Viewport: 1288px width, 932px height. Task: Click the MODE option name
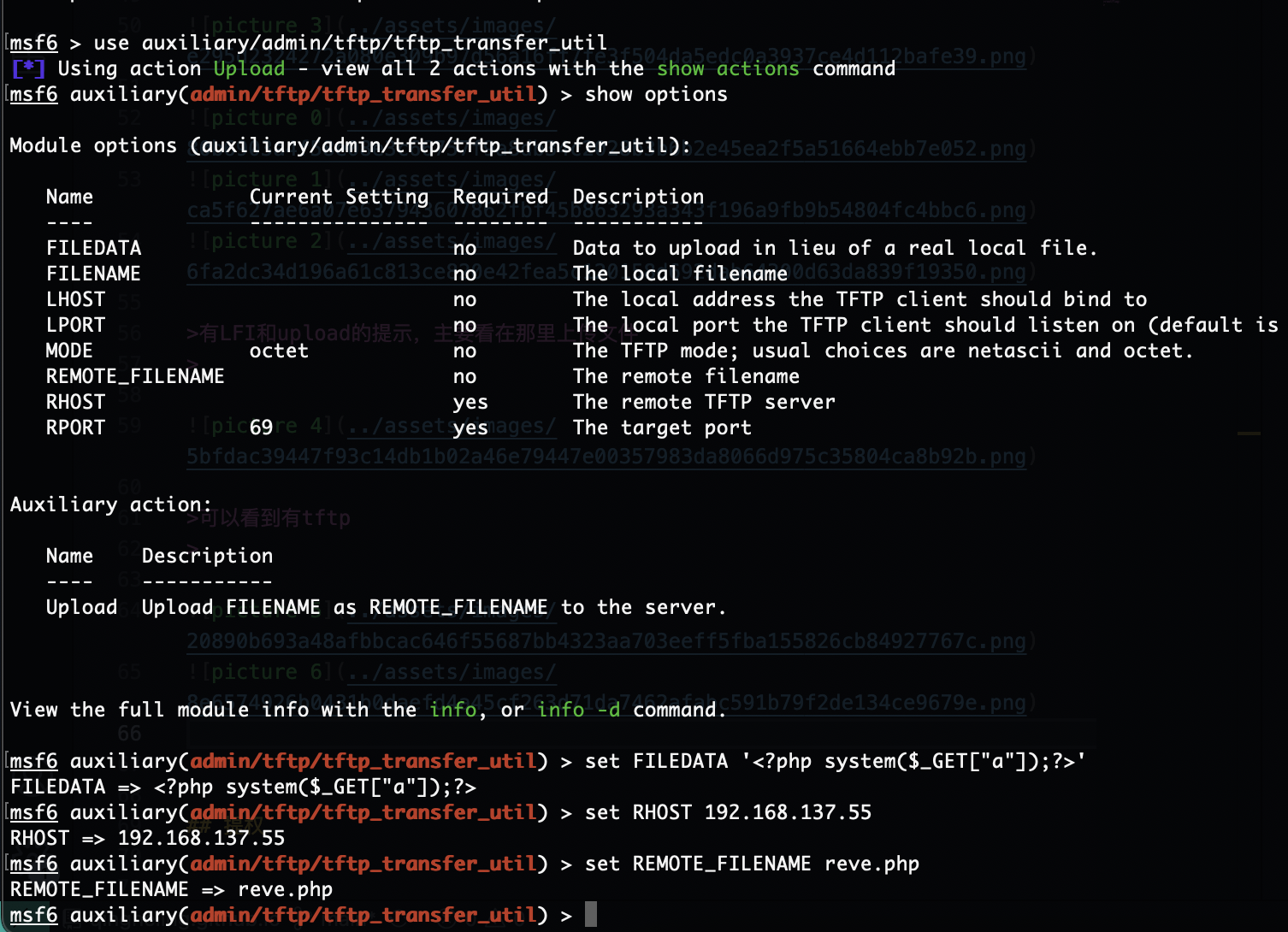pos(69,351)
